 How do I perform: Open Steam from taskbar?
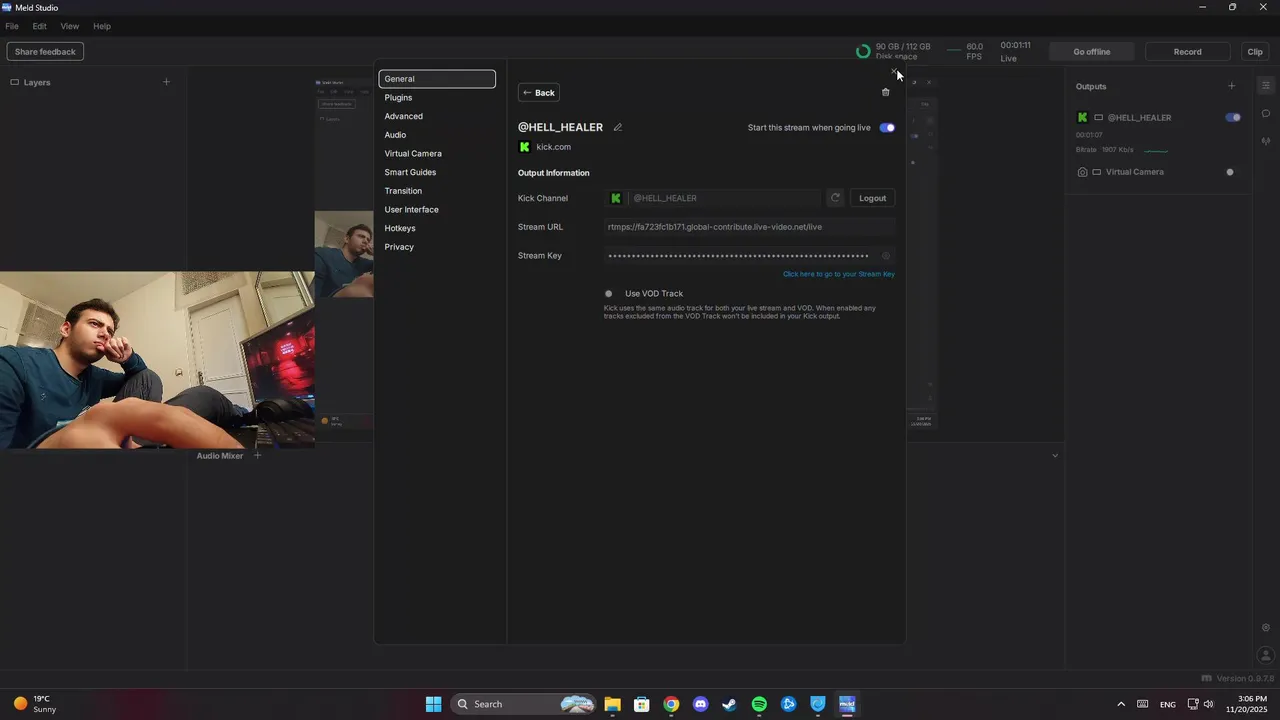pos(729,704)
